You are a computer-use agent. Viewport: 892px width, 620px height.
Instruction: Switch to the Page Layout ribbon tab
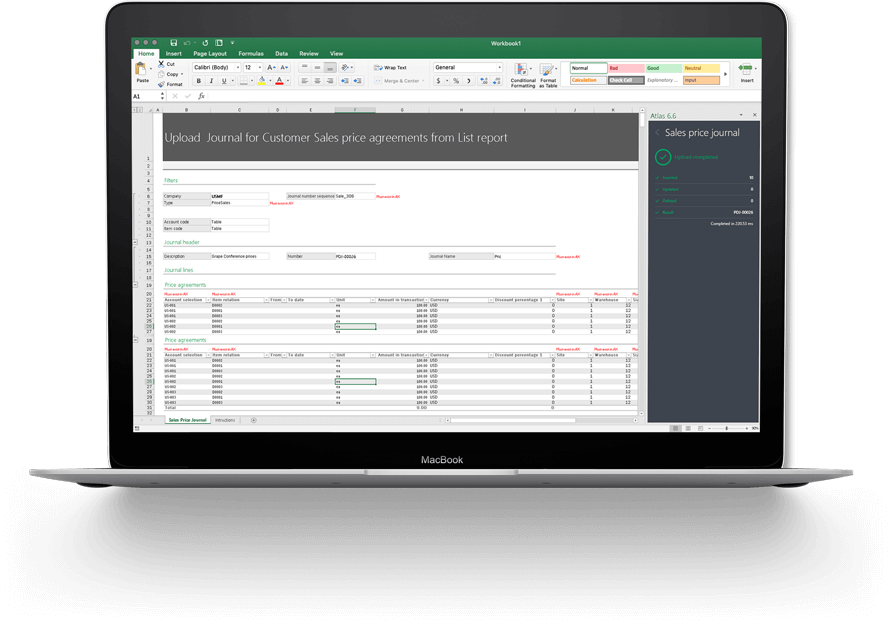pos(210,53)
